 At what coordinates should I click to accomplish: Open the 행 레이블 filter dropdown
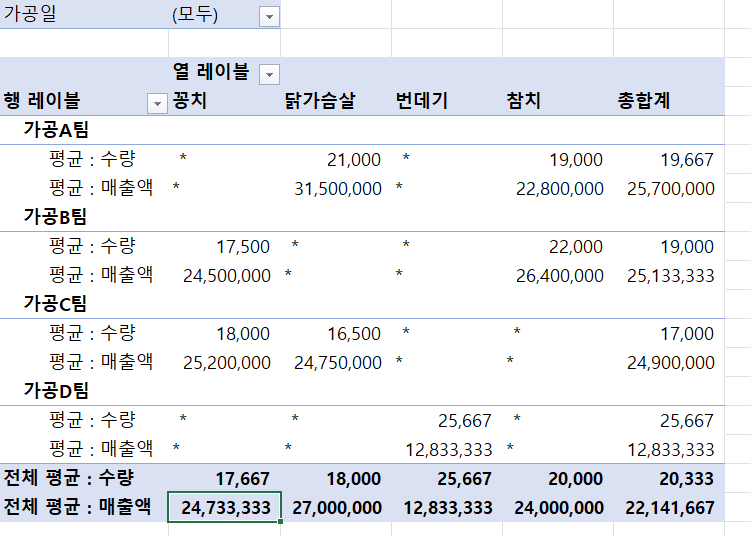coord(157,102)
